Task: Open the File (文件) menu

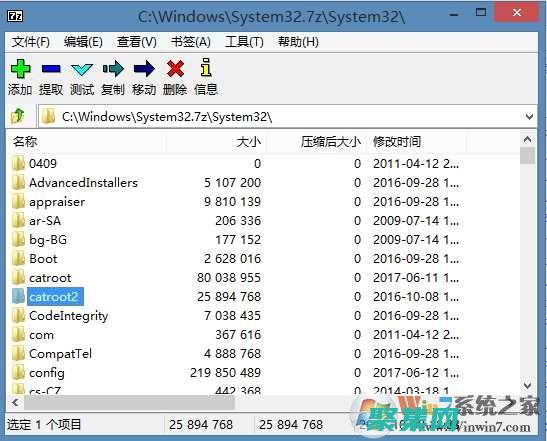Action: point(31,42)
